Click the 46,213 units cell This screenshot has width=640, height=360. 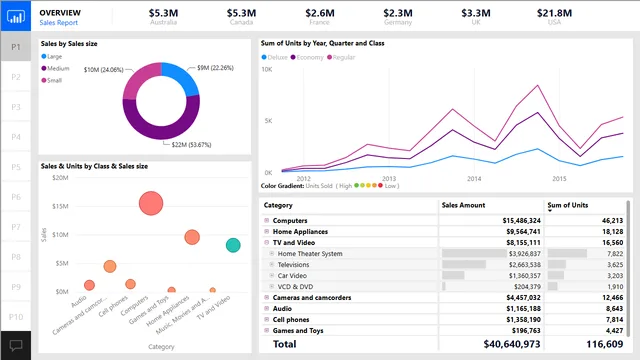(x=612, y=220)
